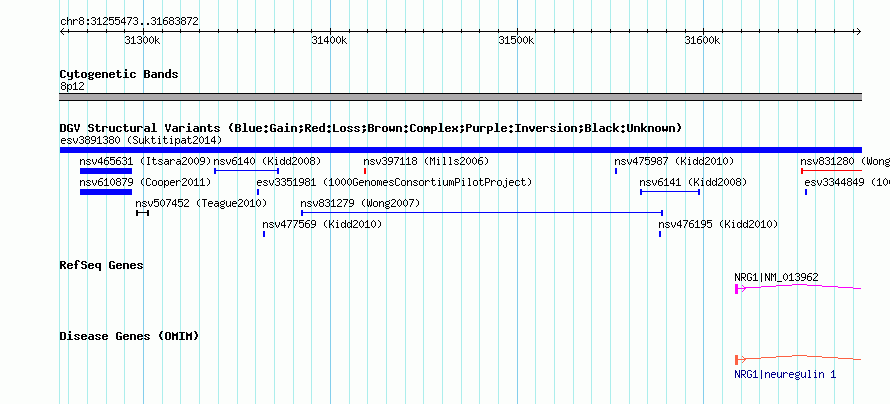Click the nsv610879 (Cooper2011) variant label
This screenshot has height=404, width=890.
coord(145,182)
